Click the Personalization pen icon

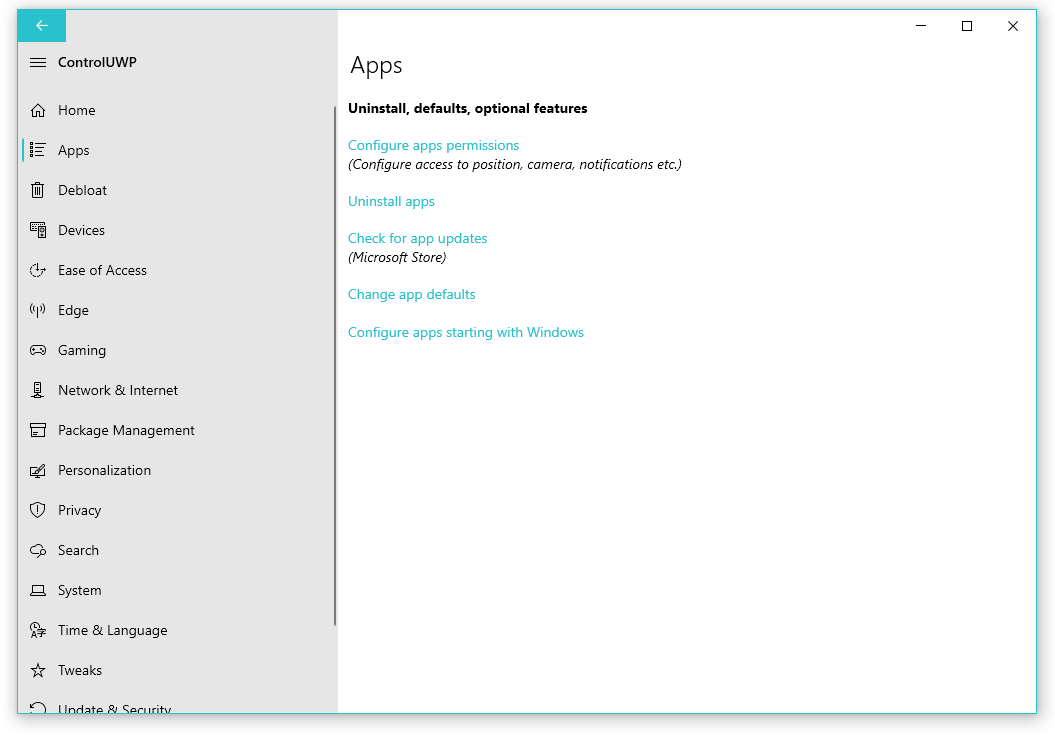point(38,470)
